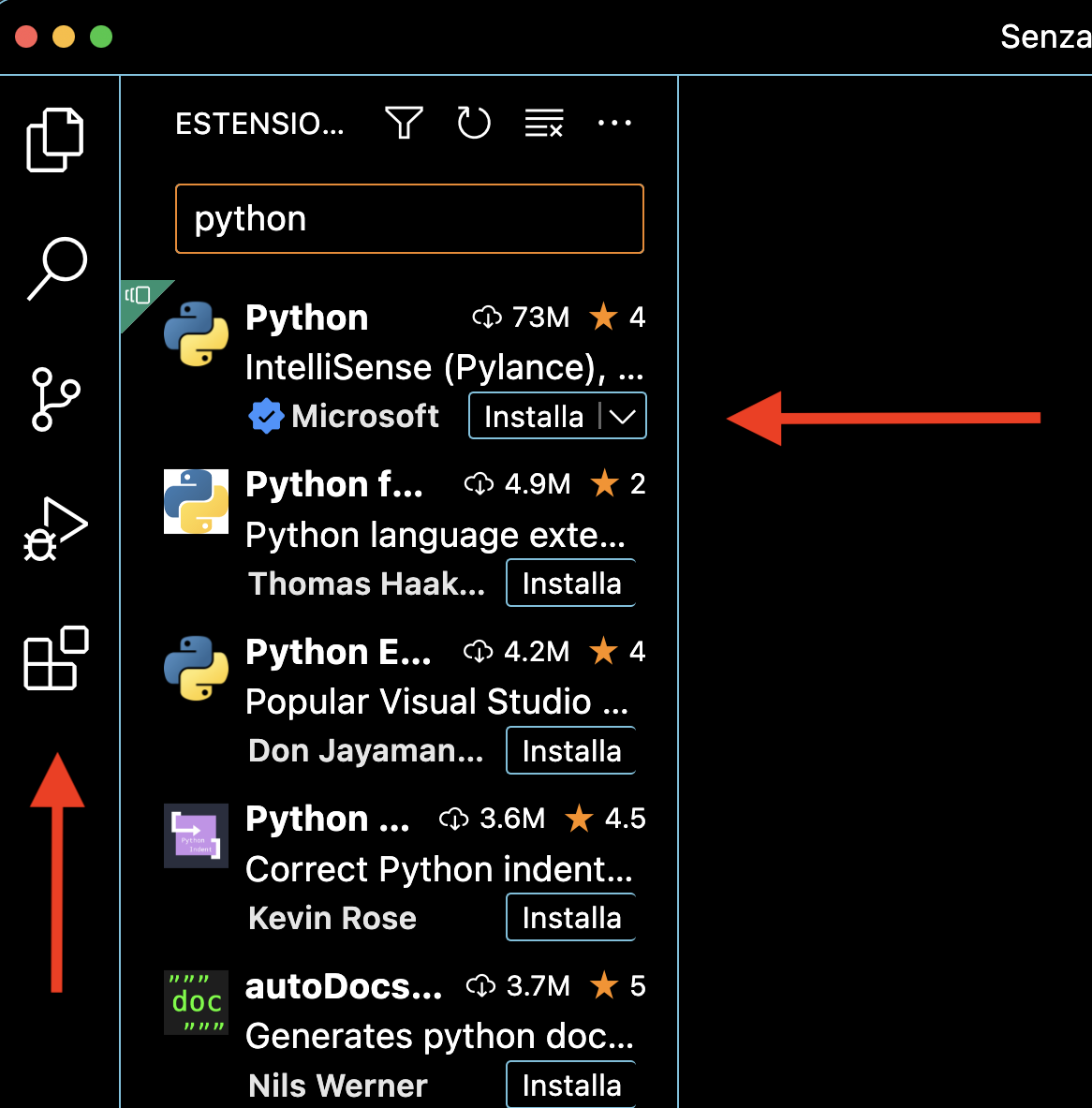Open the Python Indent extension details
Image resolution: width=1092 pixels, height=1108 pixels.
[405, 868]
